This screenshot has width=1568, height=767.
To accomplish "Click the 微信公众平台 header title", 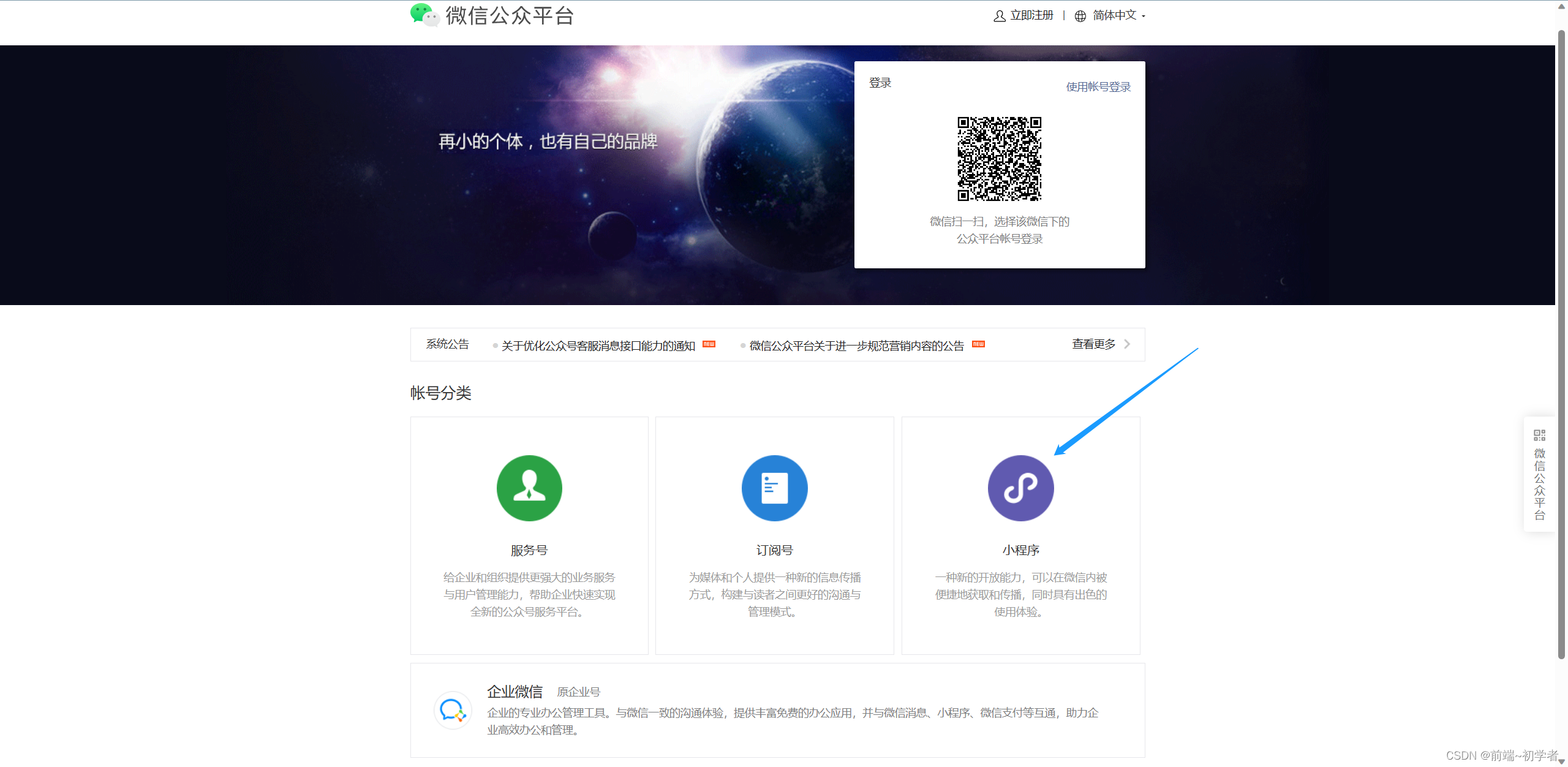I will (x=510, y=15).
